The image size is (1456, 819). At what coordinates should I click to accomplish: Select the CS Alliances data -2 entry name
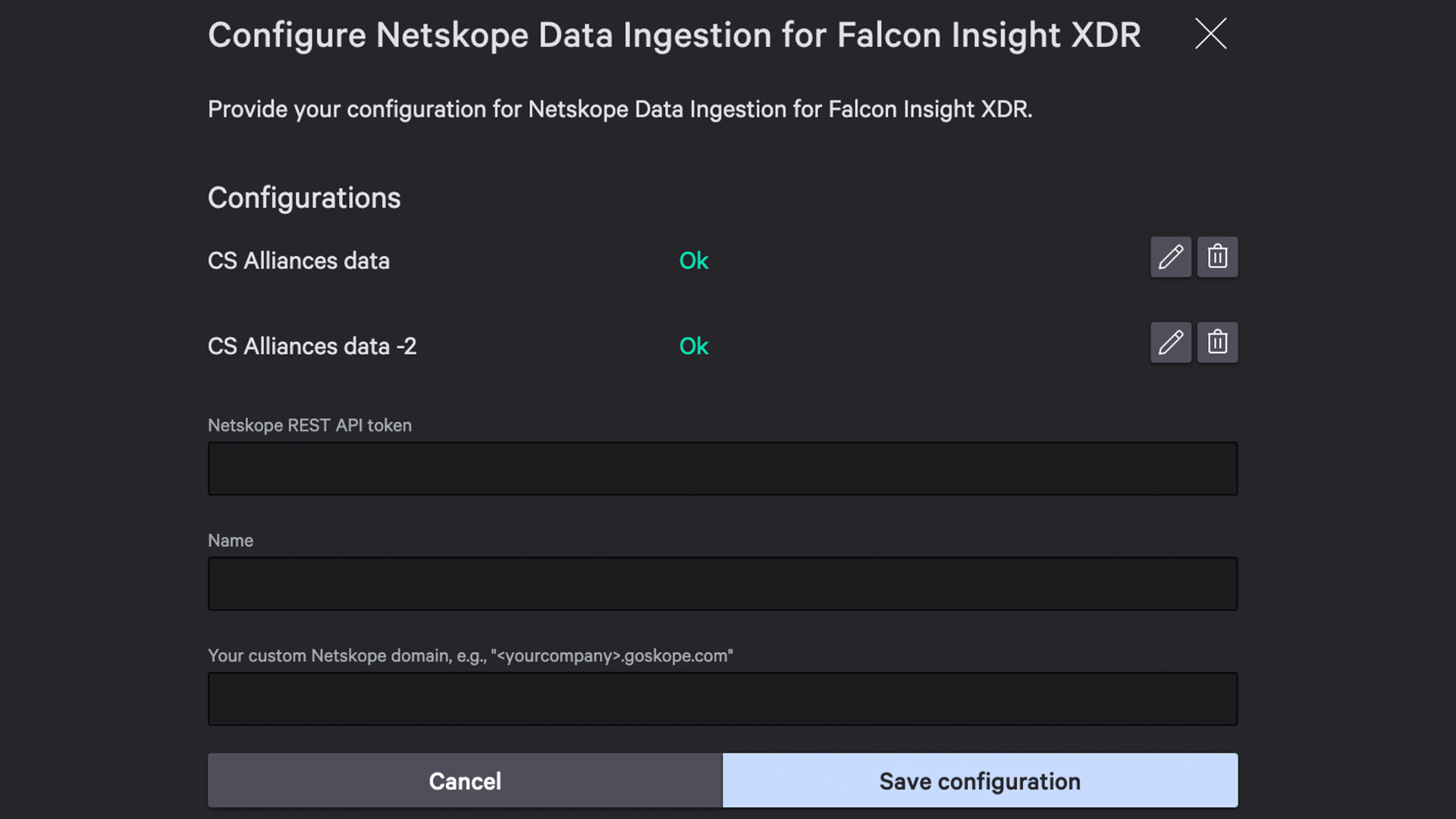312,347
